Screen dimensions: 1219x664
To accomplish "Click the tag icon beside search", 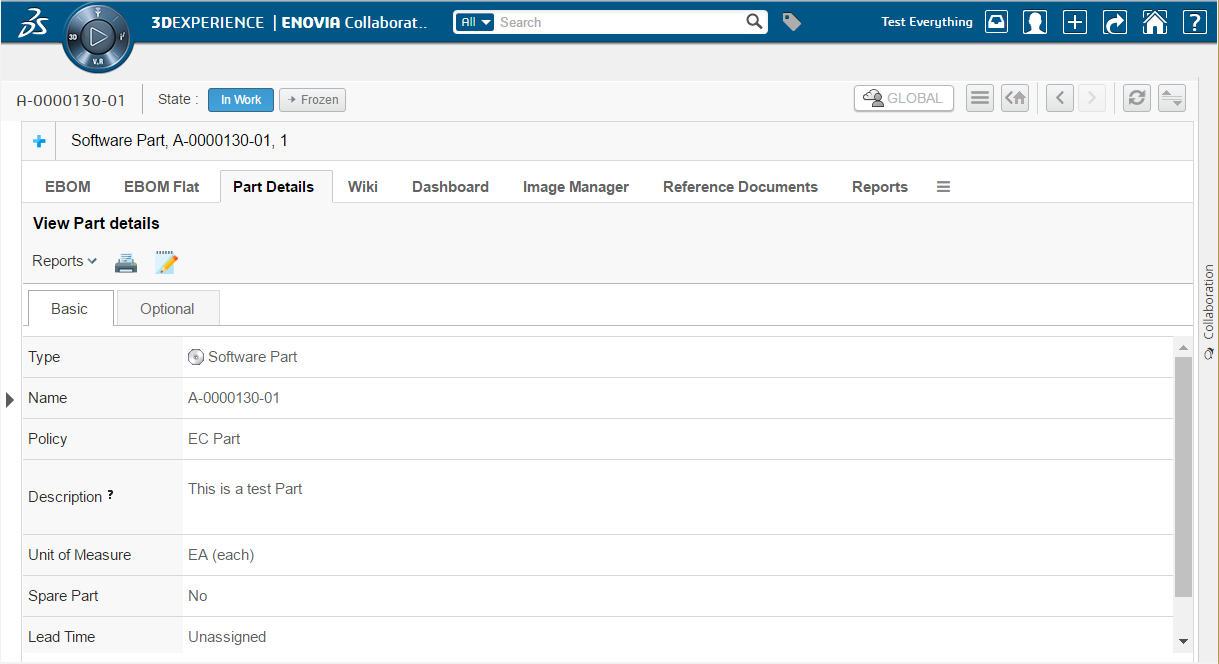I will pyautogui.click(x=791, y=22).
